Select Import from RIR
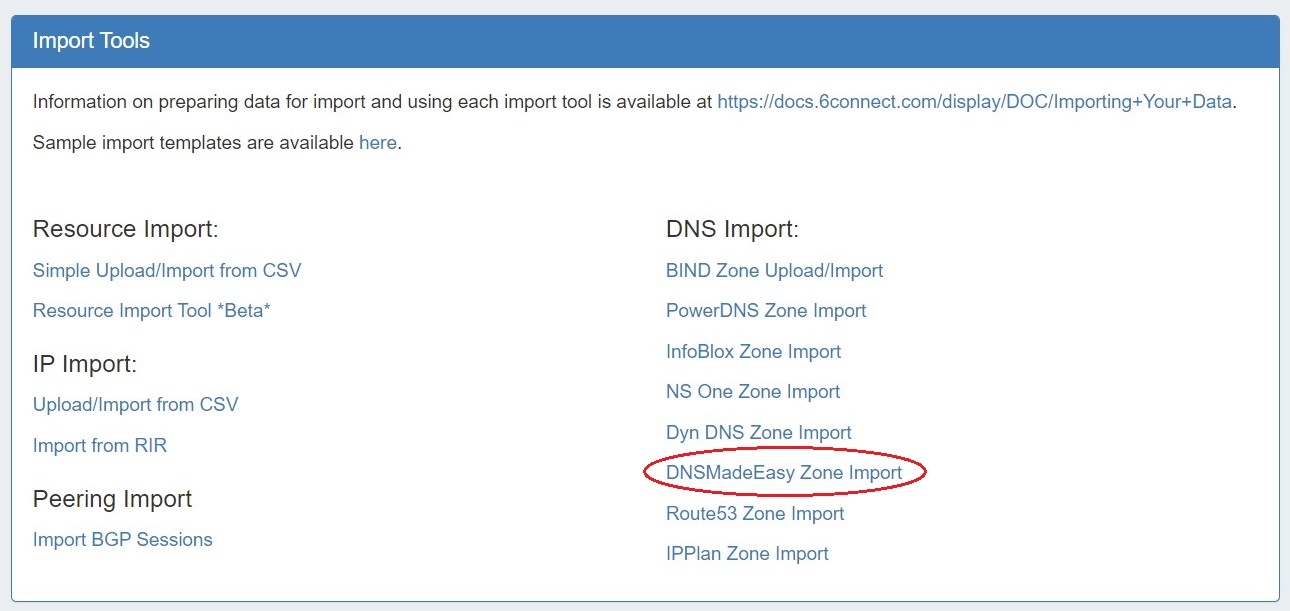Screen dimensions: 1290x611 click(100, 445)
